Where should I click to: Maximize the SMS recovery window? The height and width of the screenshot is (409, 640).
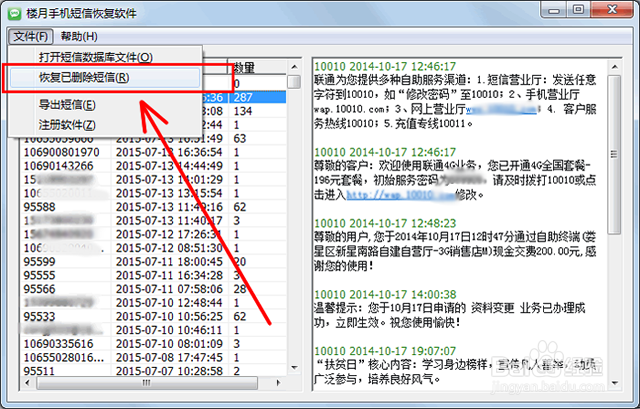tap(578, 9)
